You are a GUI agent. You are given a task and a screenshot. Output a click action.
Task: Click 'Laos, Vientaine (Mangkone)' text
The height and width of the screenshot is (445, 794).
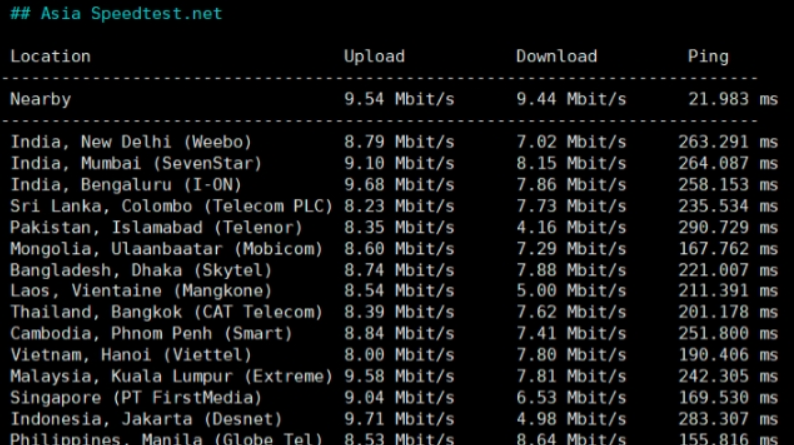(141, 291)
